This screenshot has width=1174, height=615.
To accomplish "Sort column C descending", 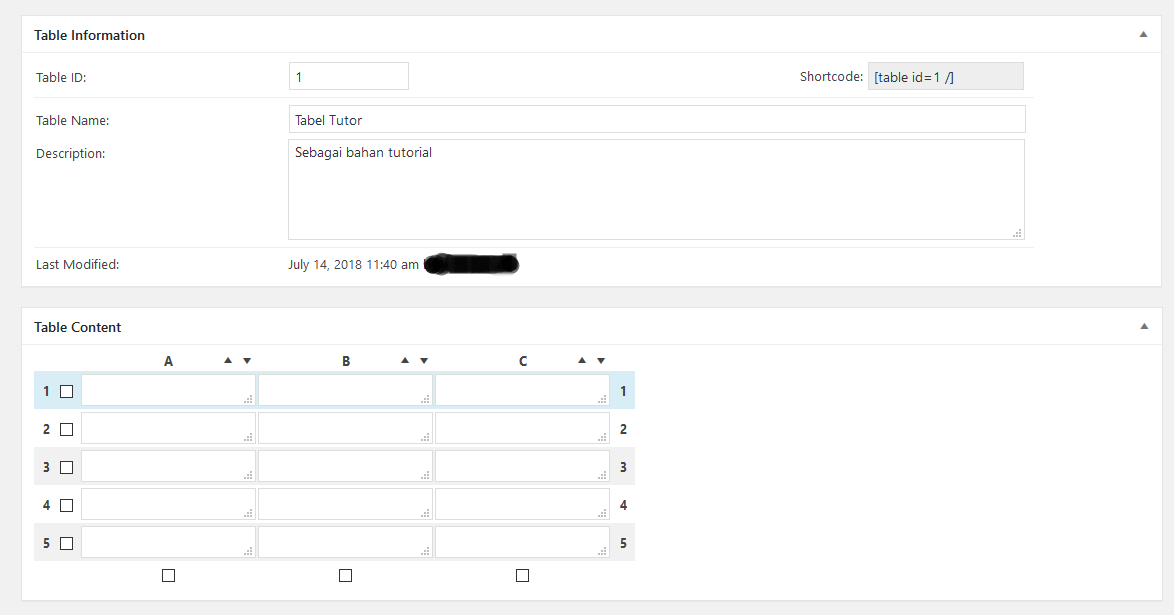I will click(x=600, y=360).
